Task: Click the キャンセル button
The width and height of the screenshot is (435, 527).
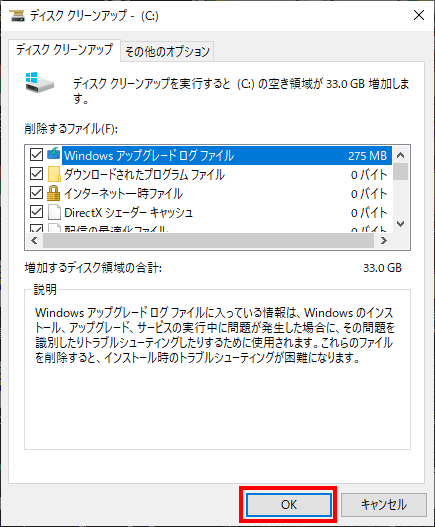Action: point(384,504)
